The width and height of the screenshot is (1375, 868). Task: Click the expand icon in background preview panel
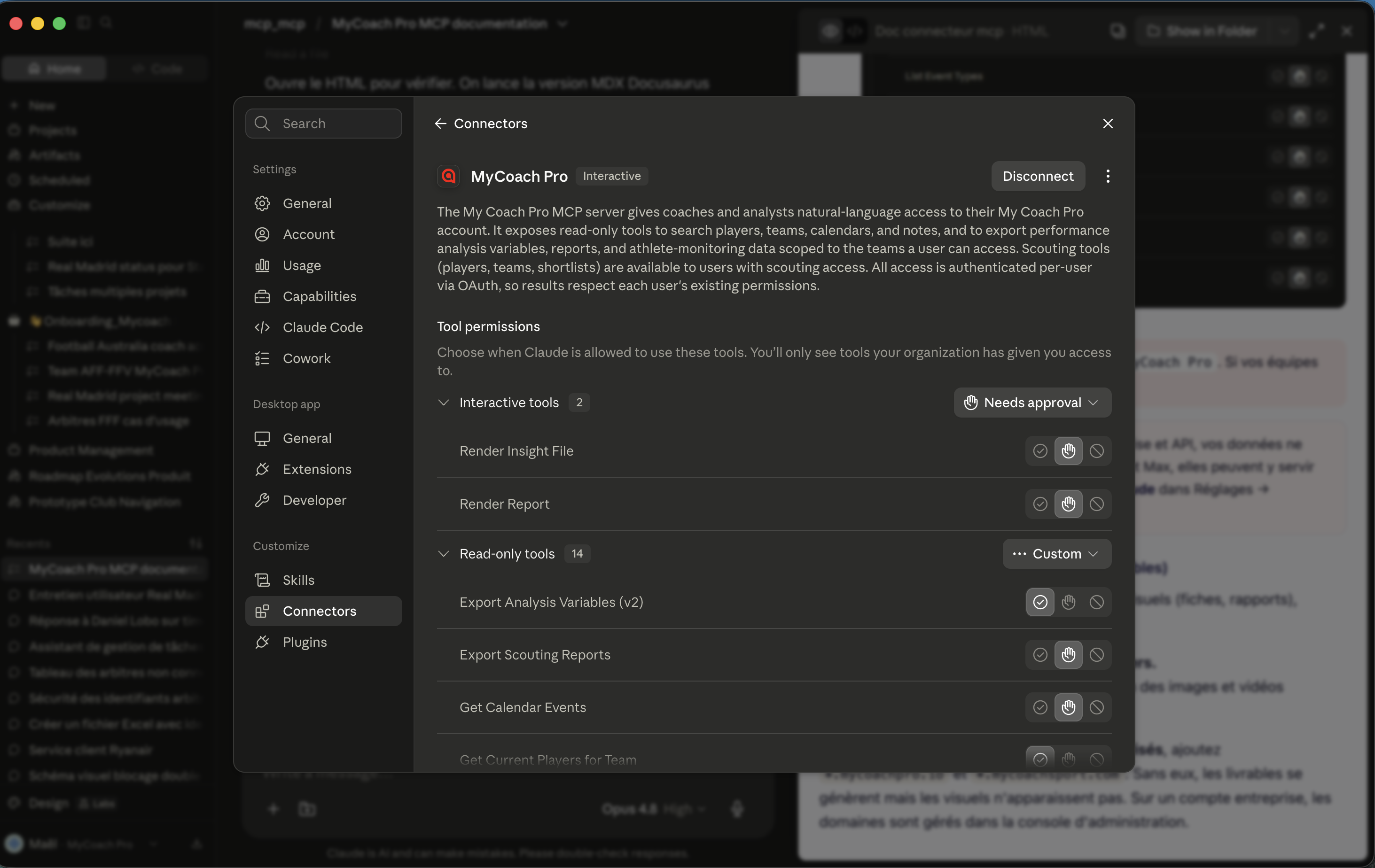(x=1316, y=31)
